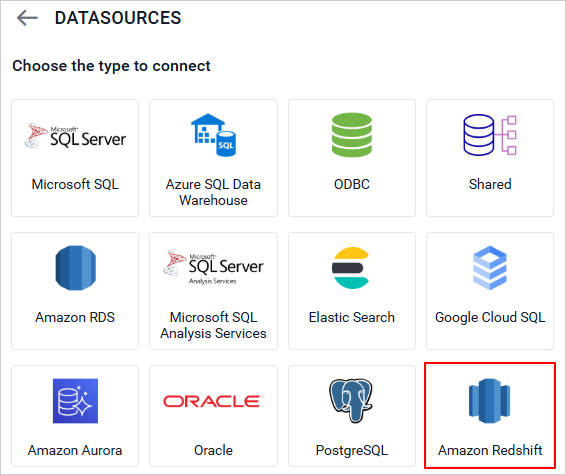Pick the Elastic Search logo
The image size is (566, 475).
[x=351, y=268]
